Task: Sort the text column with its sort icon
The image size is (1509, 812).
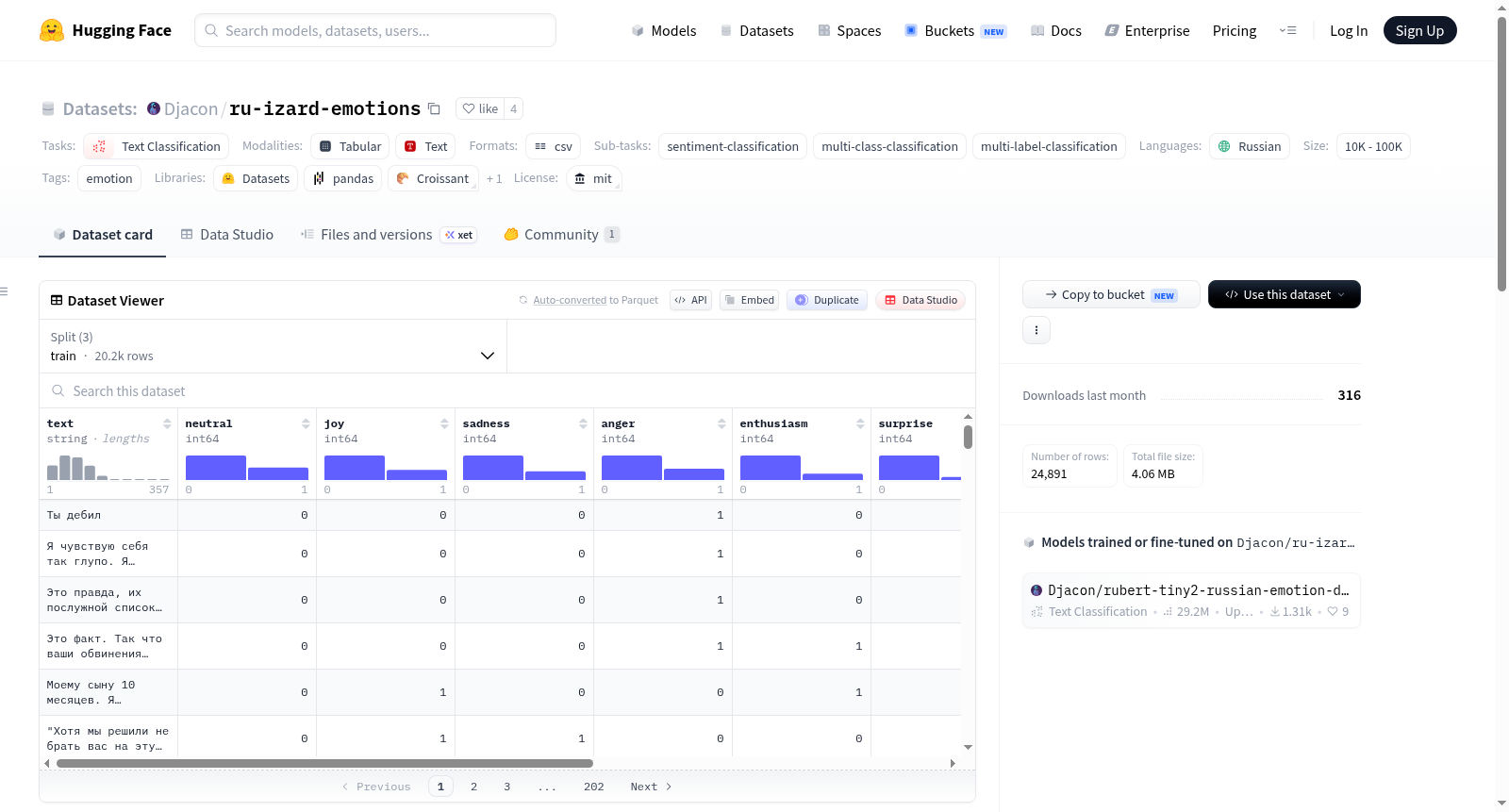Action: [x=167, y=423]
